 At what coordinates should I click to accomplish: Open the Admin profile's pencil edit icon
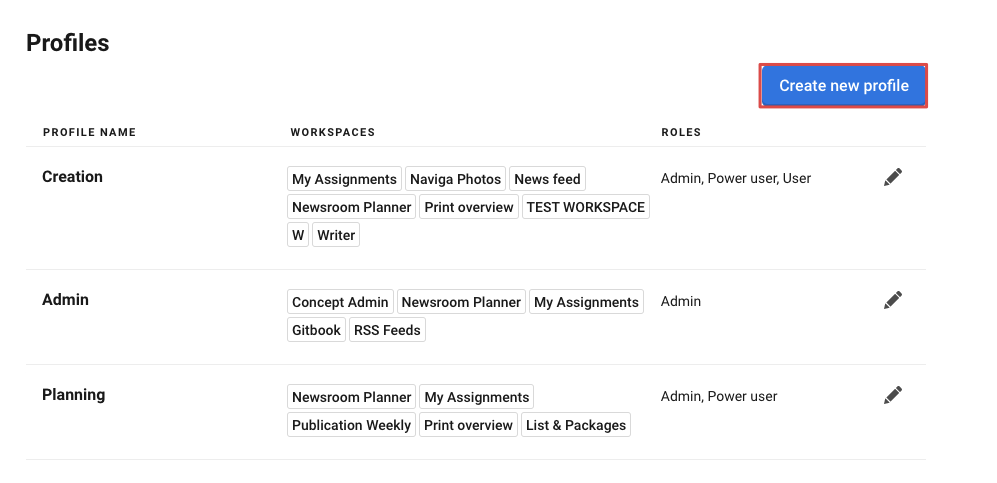pyautogui.click(x=893, y=300)
